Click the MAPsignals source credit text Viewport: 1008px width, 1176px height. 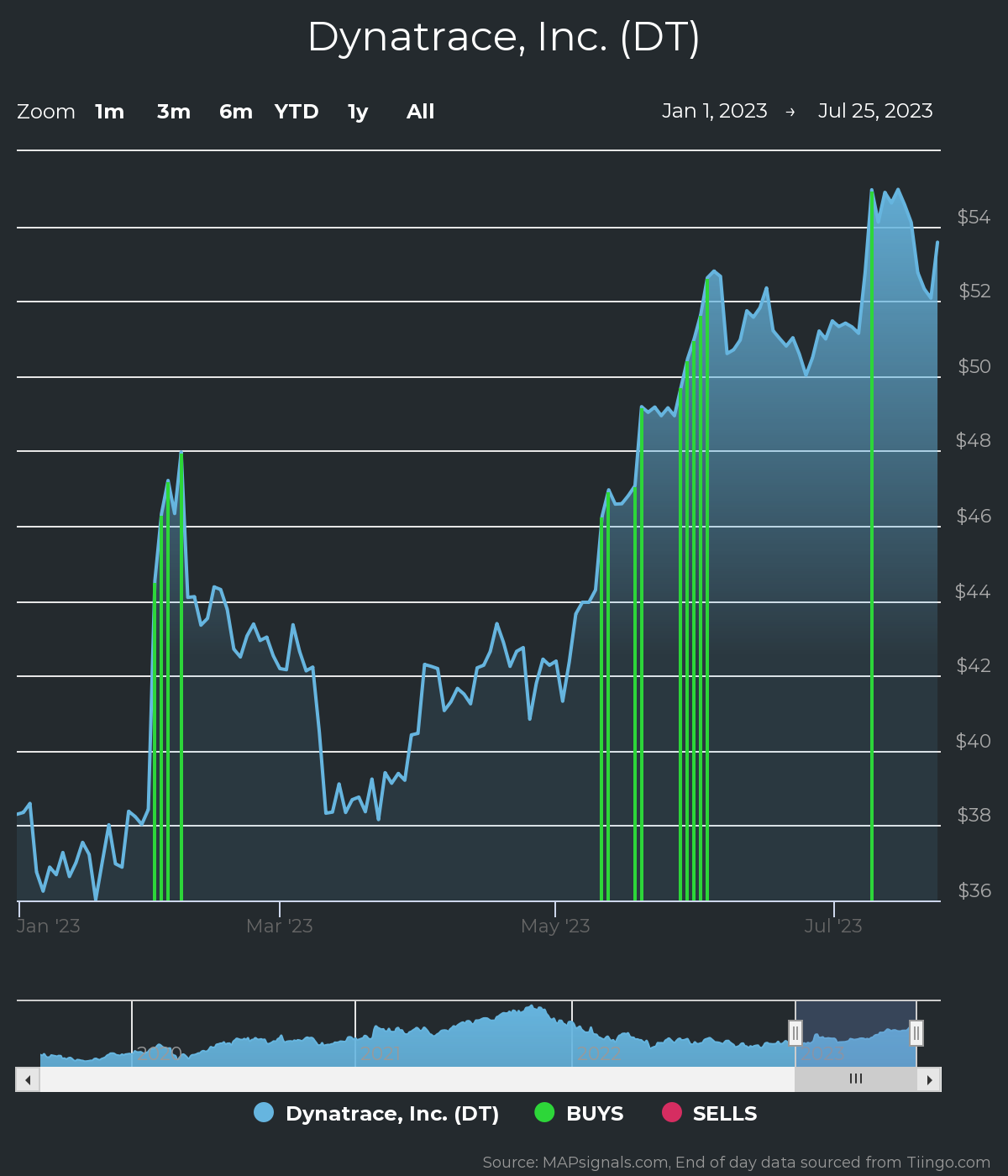(737, 1163)
